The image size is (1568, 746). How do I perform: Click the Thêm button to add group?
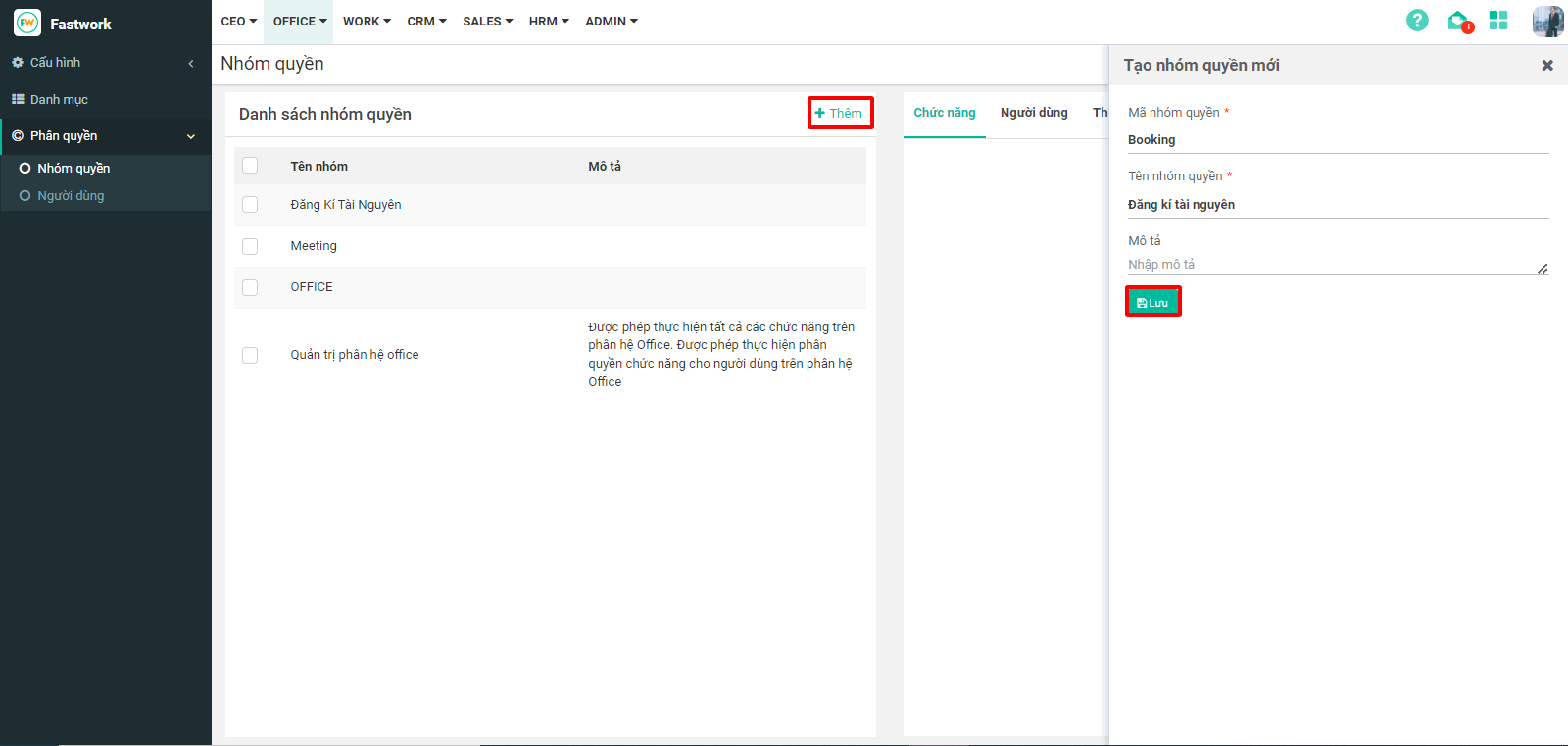(840, 113)
